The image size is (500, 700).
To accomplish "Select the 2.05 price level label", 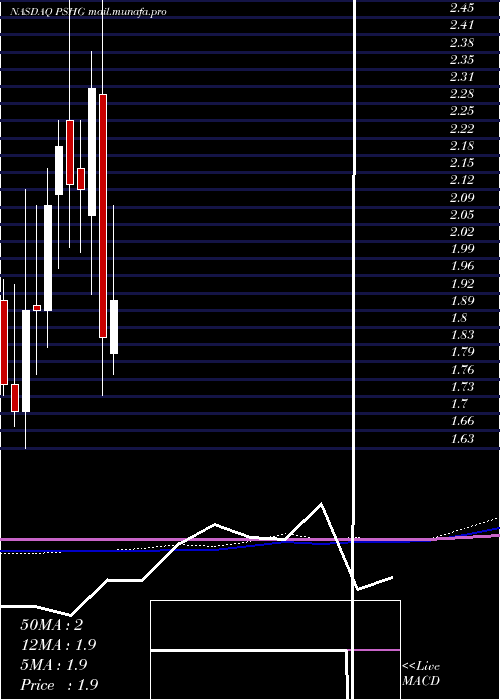I will [x=462, y=214].
